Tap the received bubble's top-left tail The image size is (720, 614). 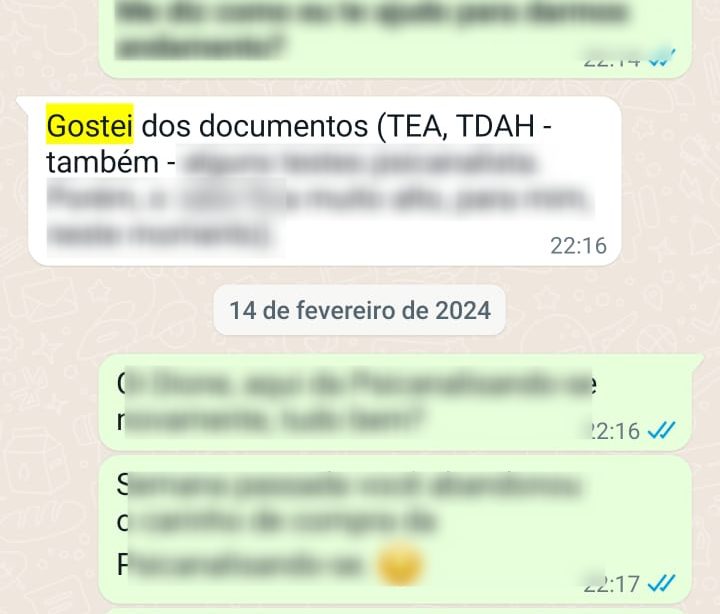click(x=23, y=104)
